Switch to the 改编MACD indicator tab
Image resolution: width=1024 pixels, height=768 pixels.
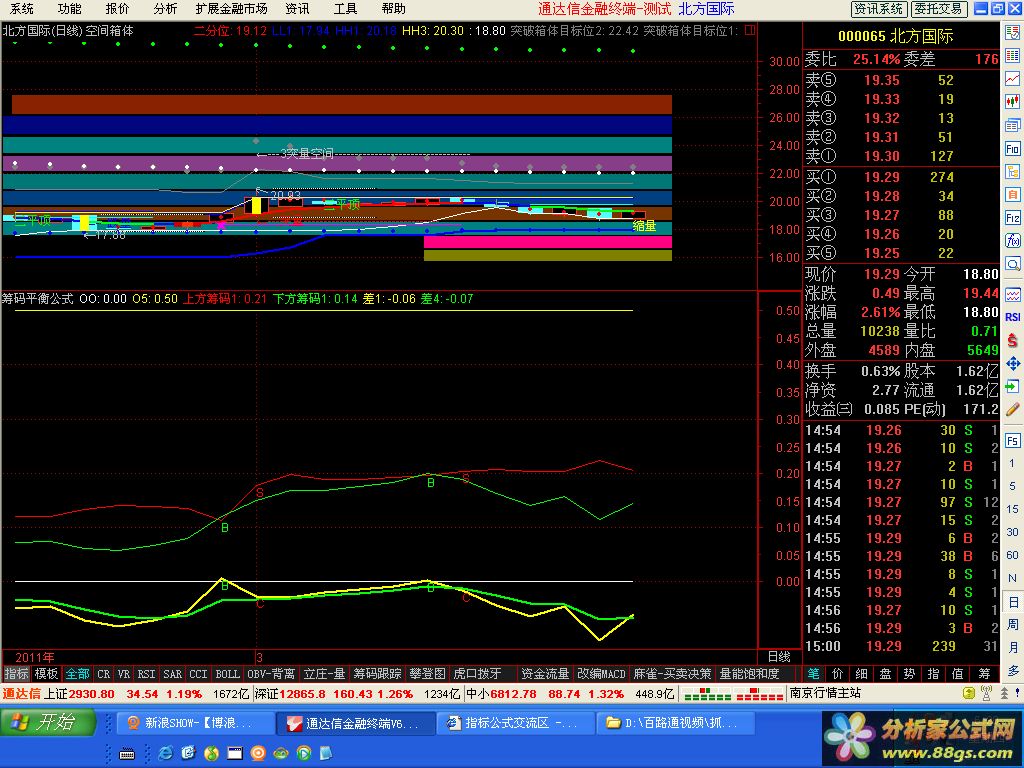[601, 673]
